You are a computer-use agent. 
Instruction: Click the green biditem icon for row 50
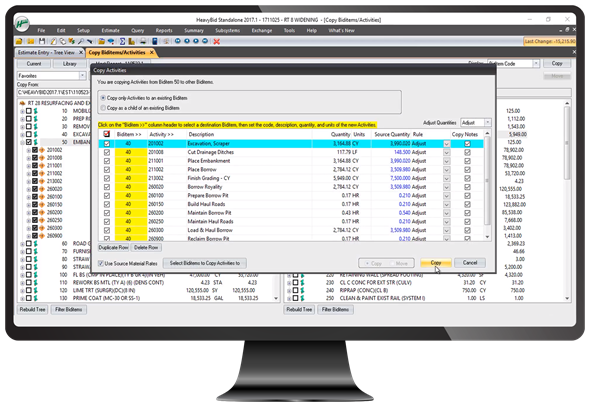(x=36, y=142)
